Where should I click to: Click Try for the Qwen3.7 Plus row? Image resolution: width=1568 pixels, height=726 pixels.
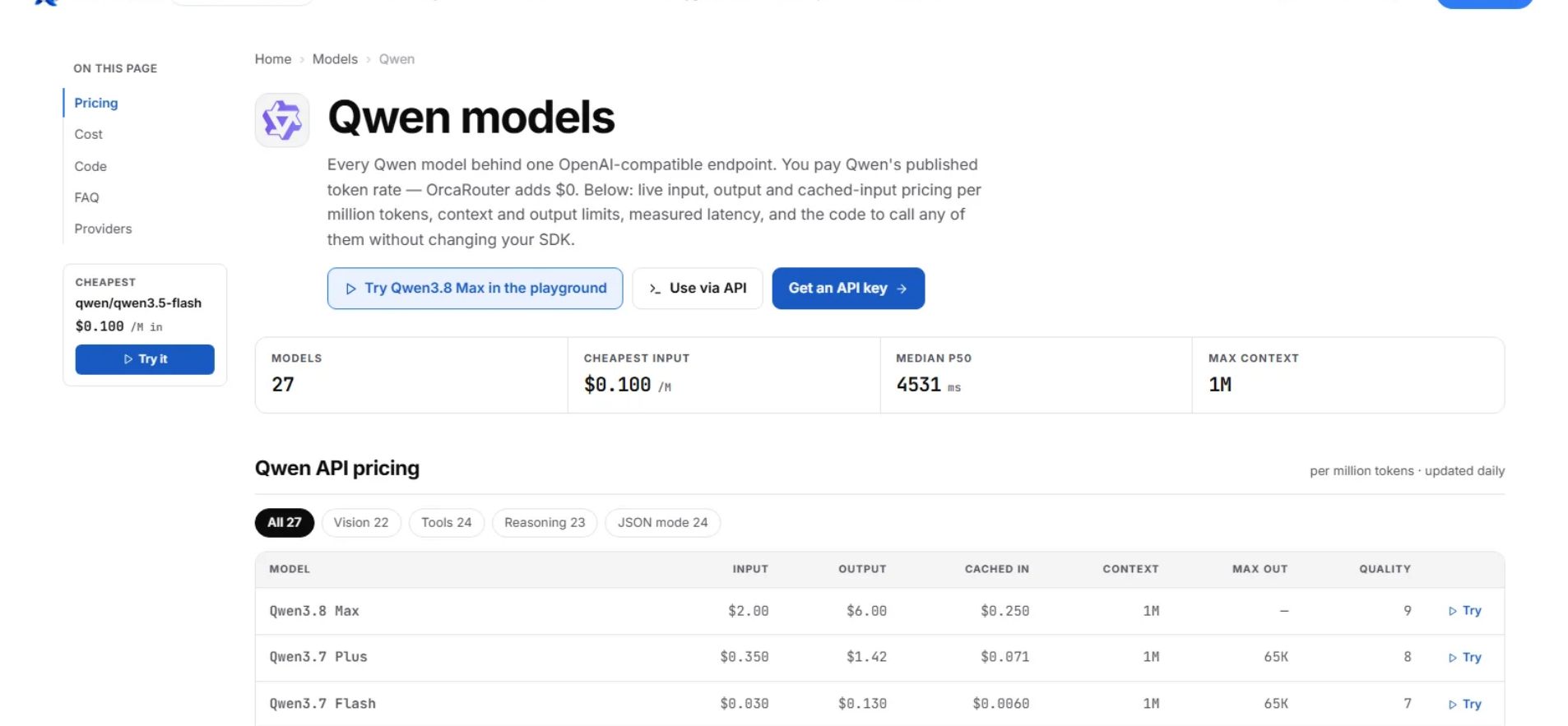[1465, 658]
